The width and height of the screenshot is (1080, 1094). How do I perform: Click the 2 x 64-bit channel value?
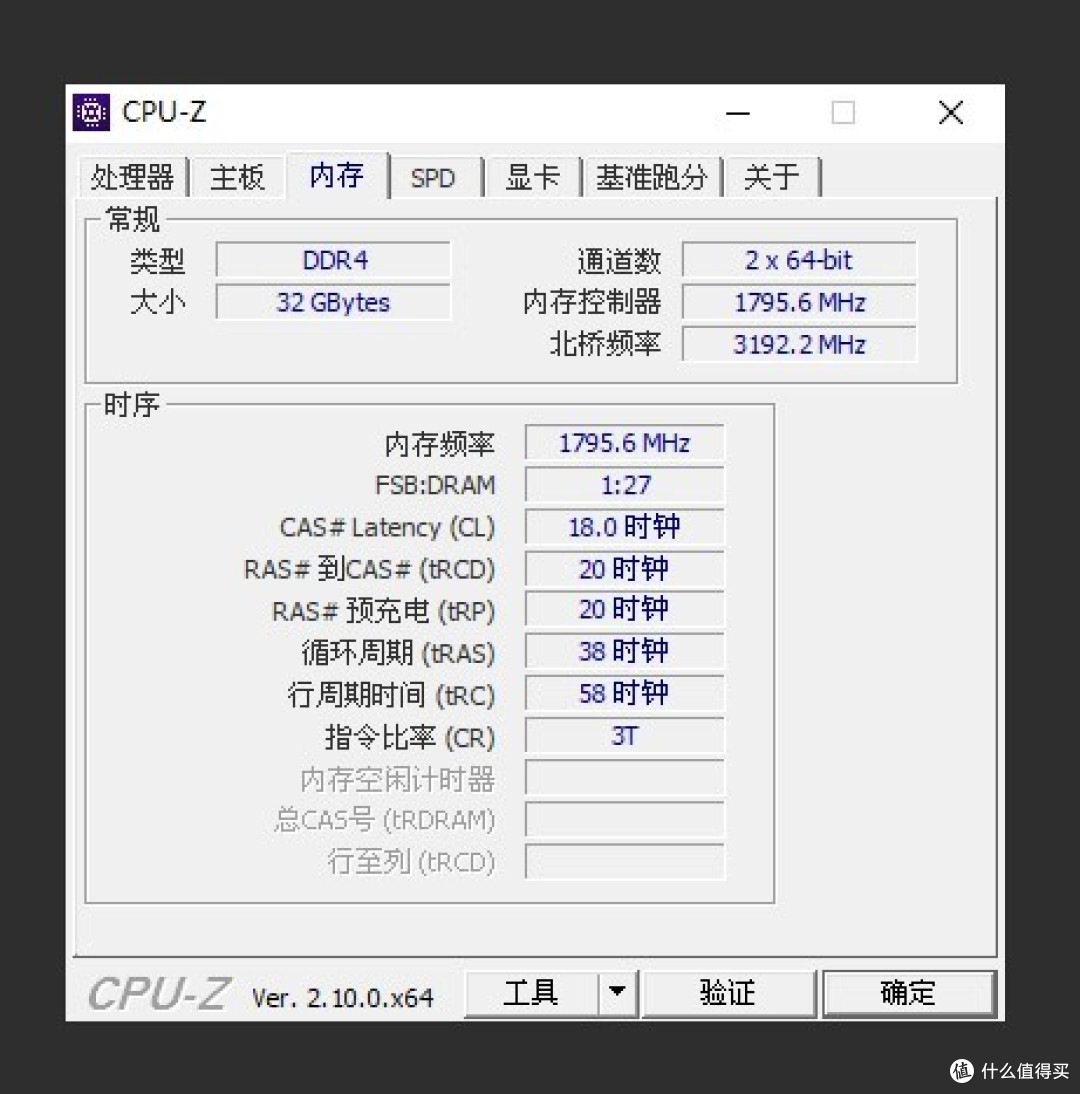coord(799,260)
